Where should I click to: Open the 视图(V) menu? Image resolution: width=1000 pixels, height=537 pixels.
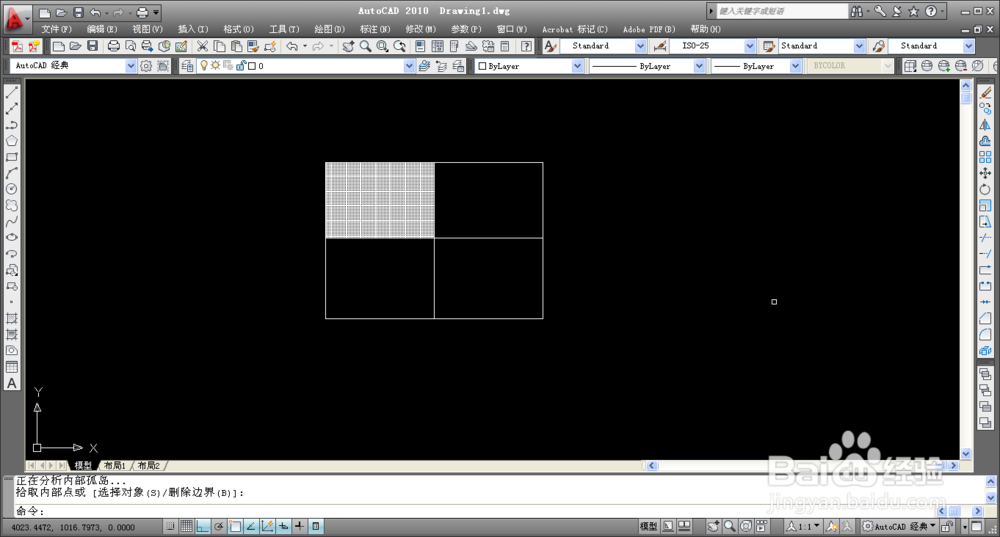point(147,29)
